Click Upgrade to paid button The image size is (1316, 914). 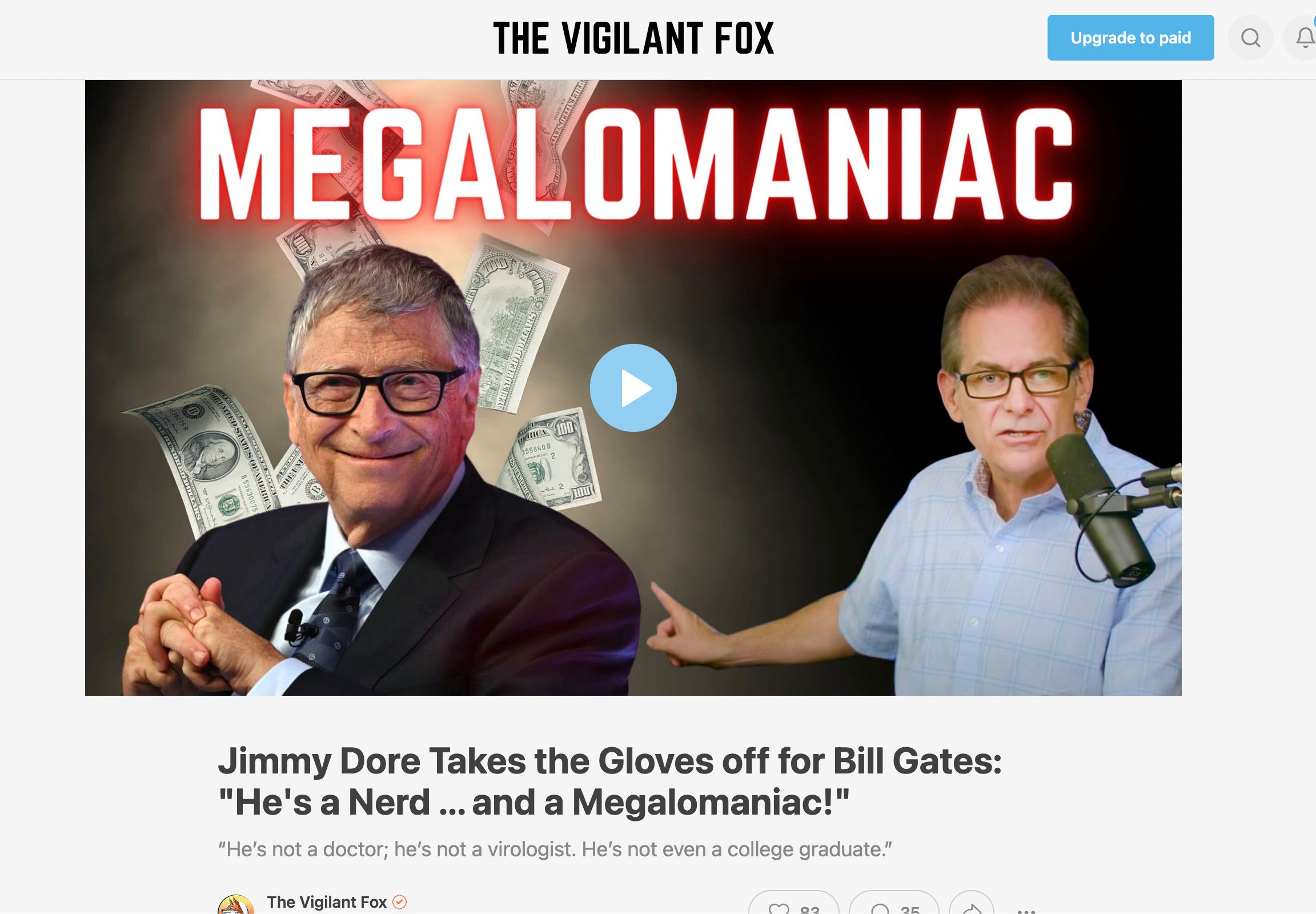coord(1130,38)
